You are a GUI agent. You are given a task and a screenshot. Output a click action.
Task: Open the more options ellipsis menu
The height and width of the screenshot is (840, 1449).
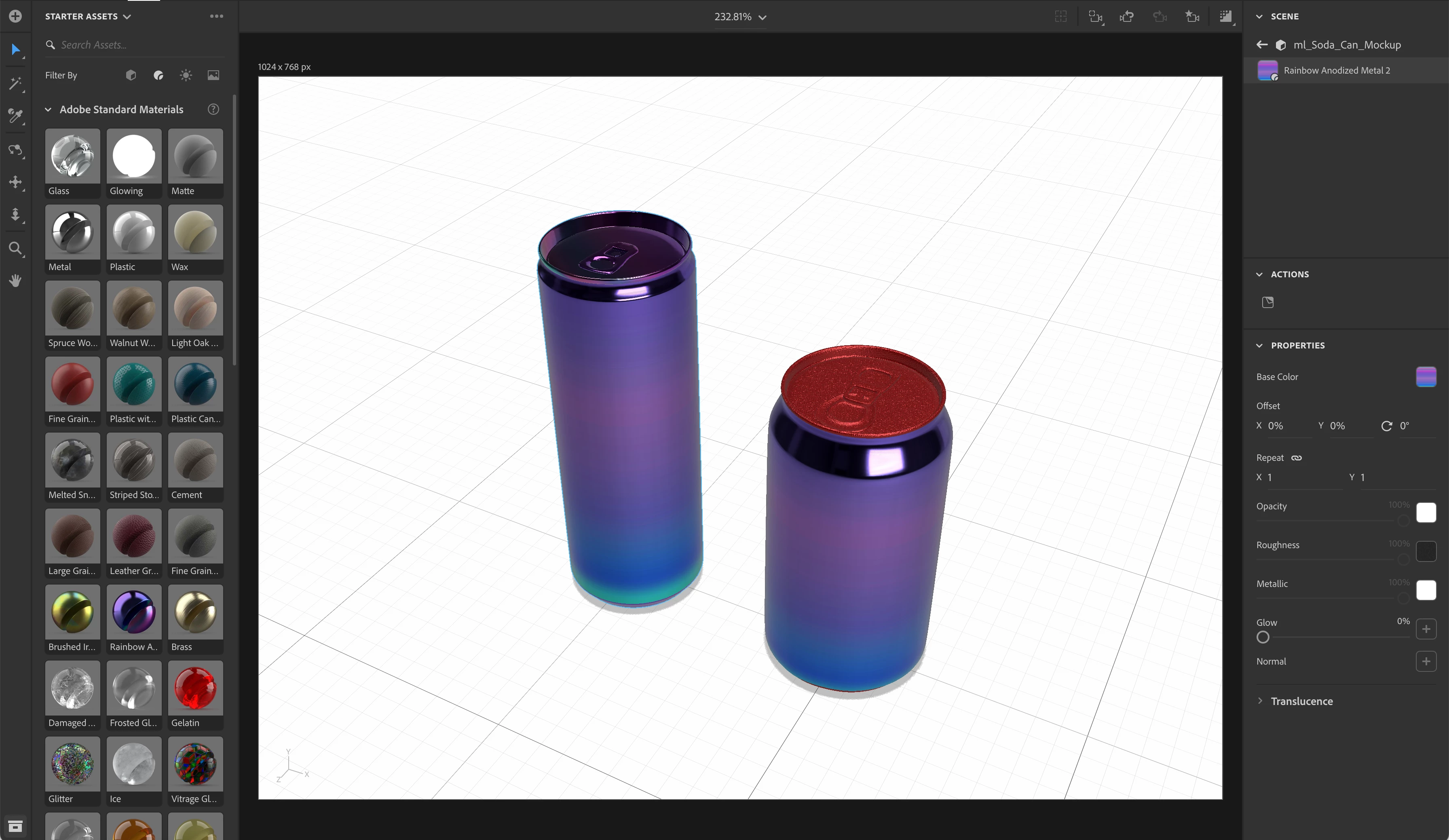(x=216, y=16)
